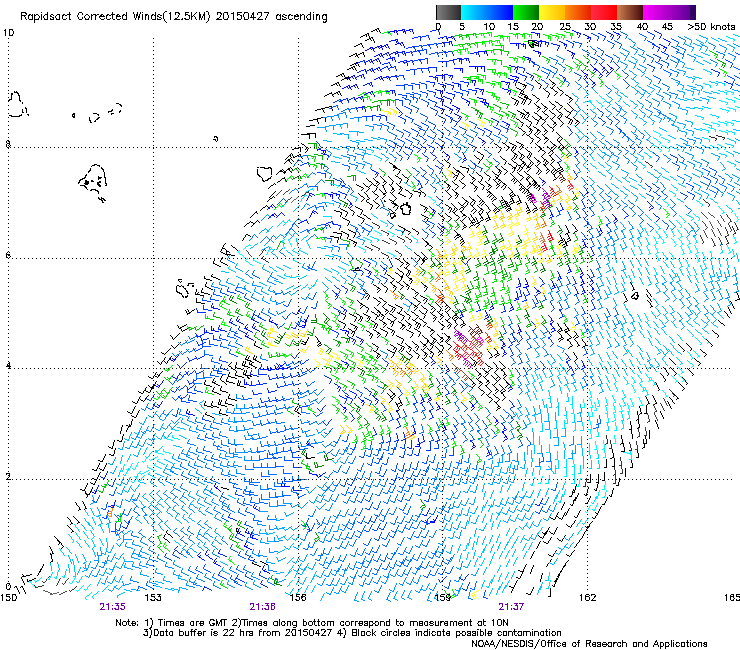Click the cyan-blue 5-15 knots legend gradient
This screenshot has width=740, height=650.
coord(487,12)
